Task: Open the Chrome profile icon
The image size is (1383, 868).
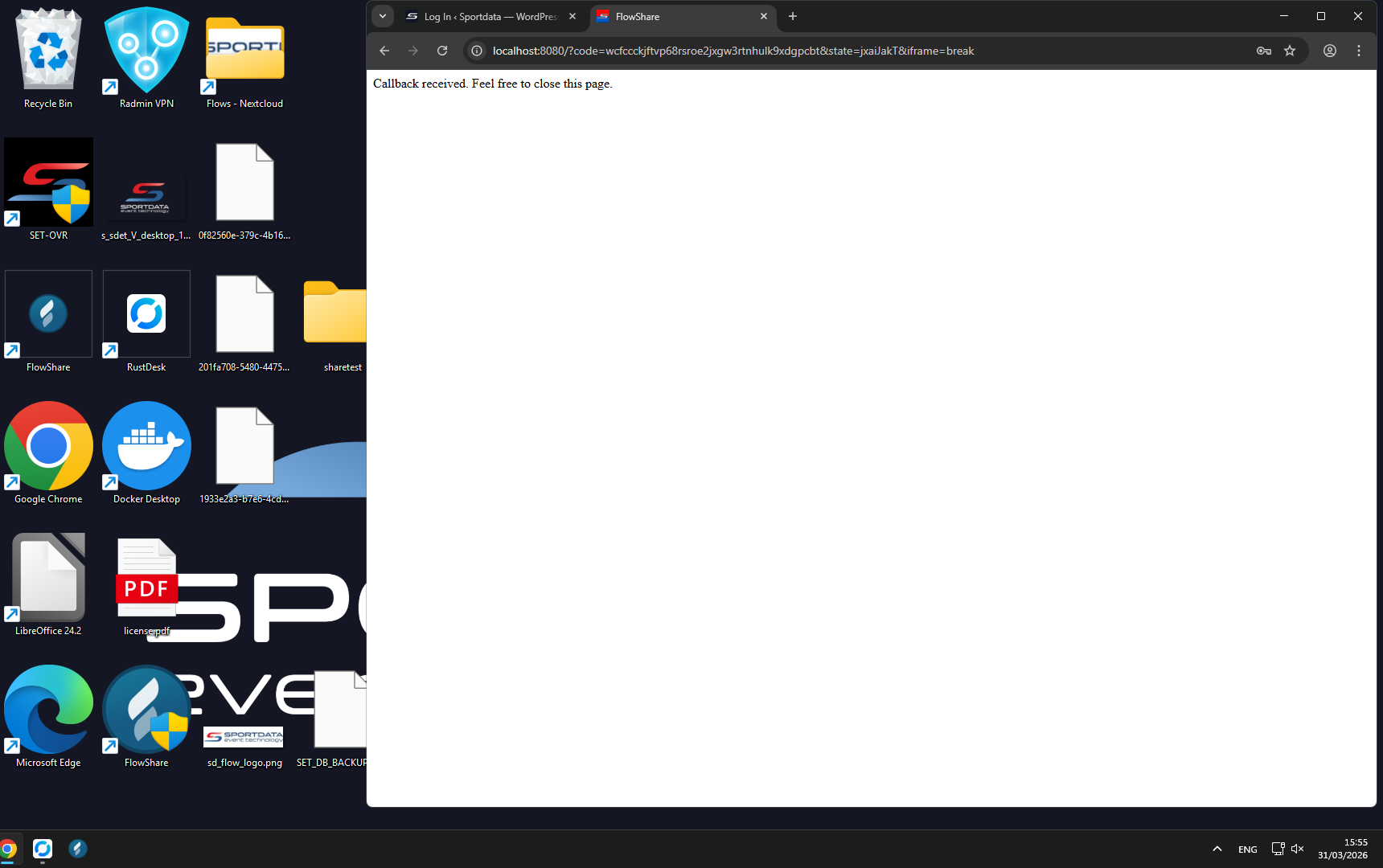Action: [1330, 51]
